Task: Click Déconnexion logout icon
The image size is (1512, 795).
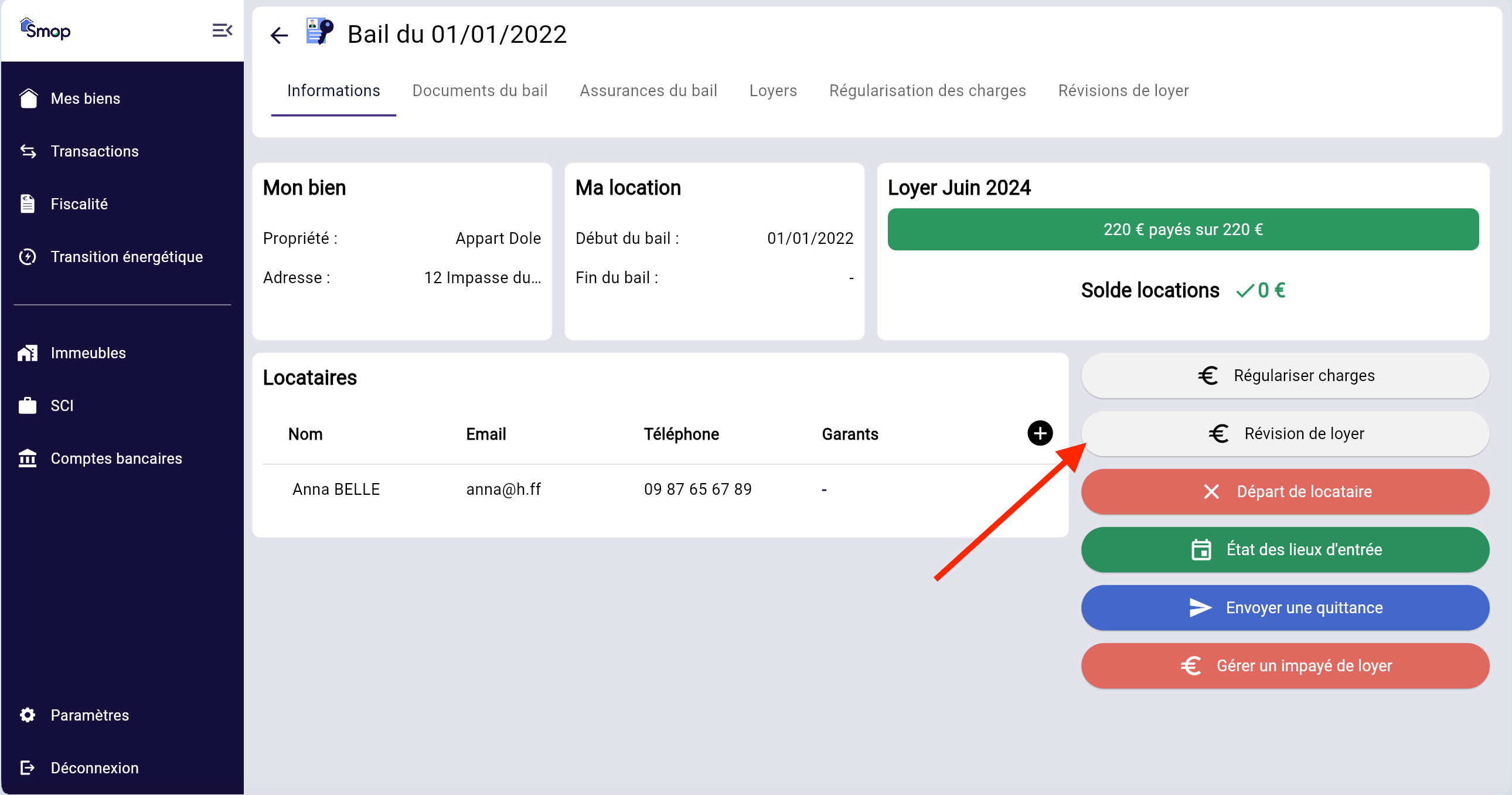Action: tap(28, 767)
